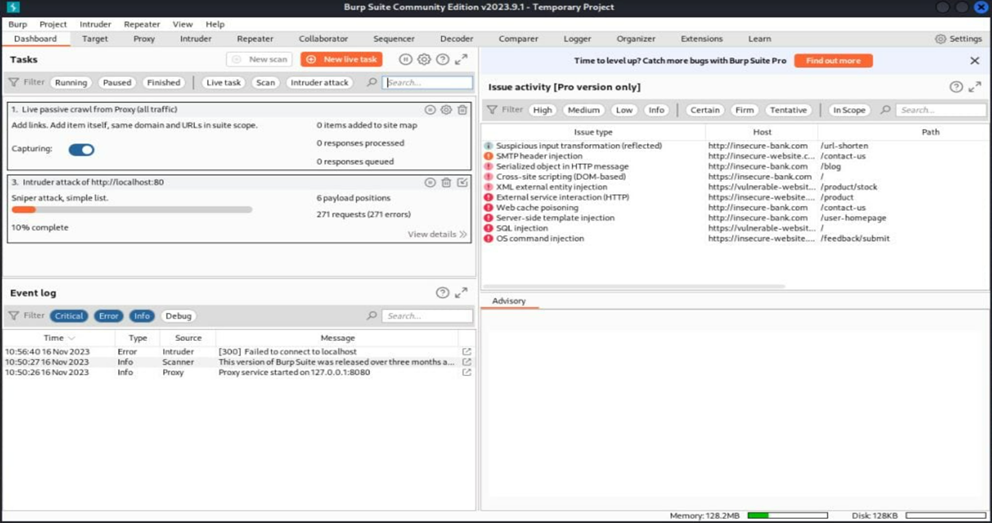The height and width of the screenshot is (523, 992).
Task: Open the Help menu
Action: click(x=215, y=24)
